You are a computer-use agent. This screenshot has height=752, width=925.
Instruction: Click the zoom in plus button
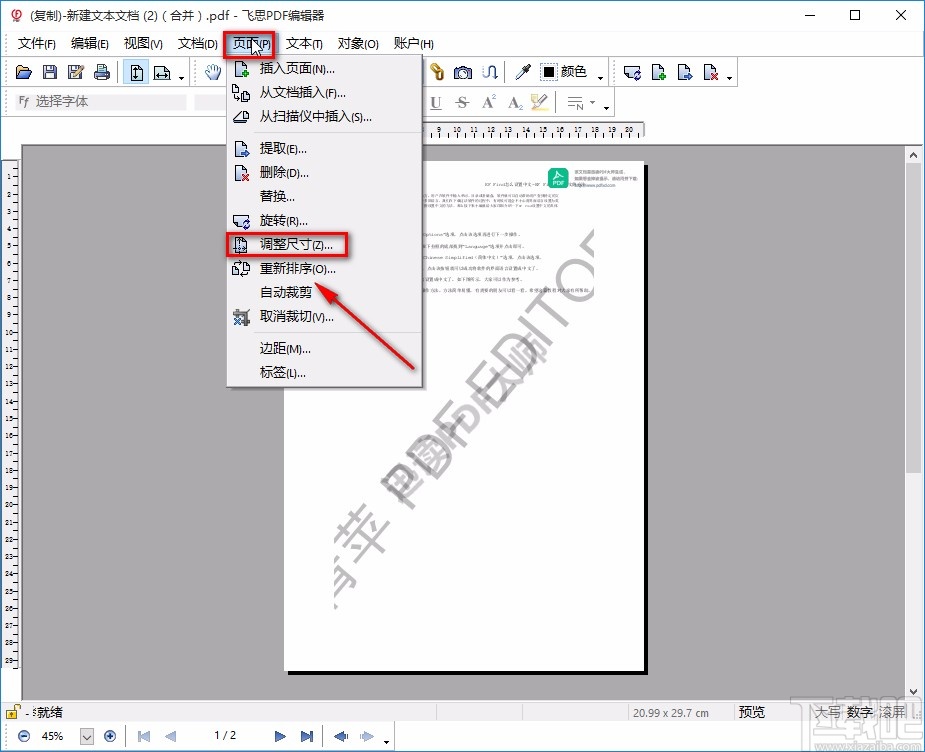tap(110, 736)
